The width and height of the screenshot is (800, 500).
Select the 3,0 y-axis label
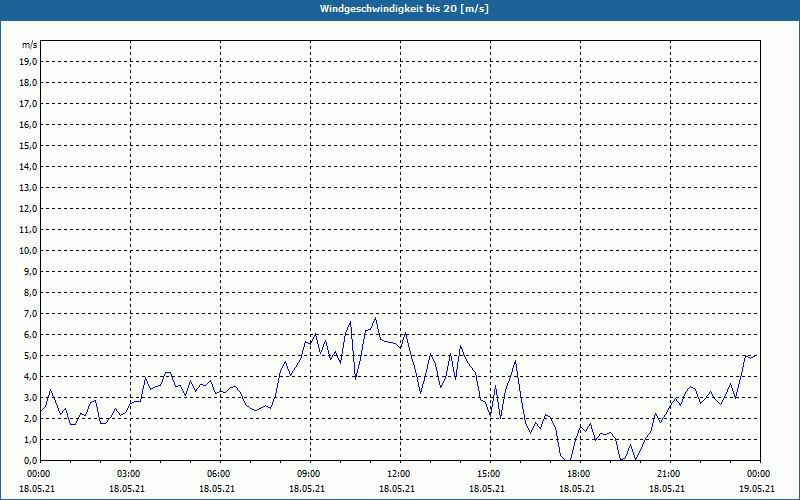31,397
